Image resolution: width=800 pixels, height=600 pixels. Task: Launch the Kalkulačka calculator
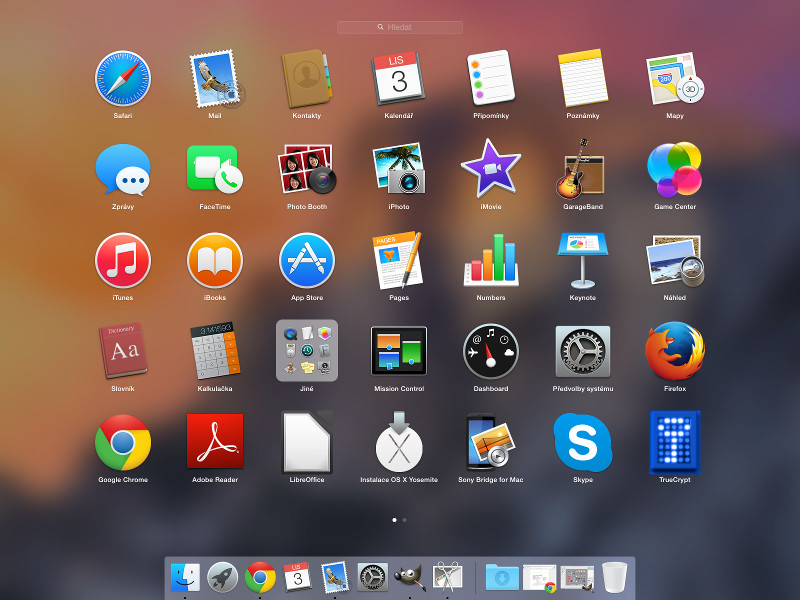point(215,351)
